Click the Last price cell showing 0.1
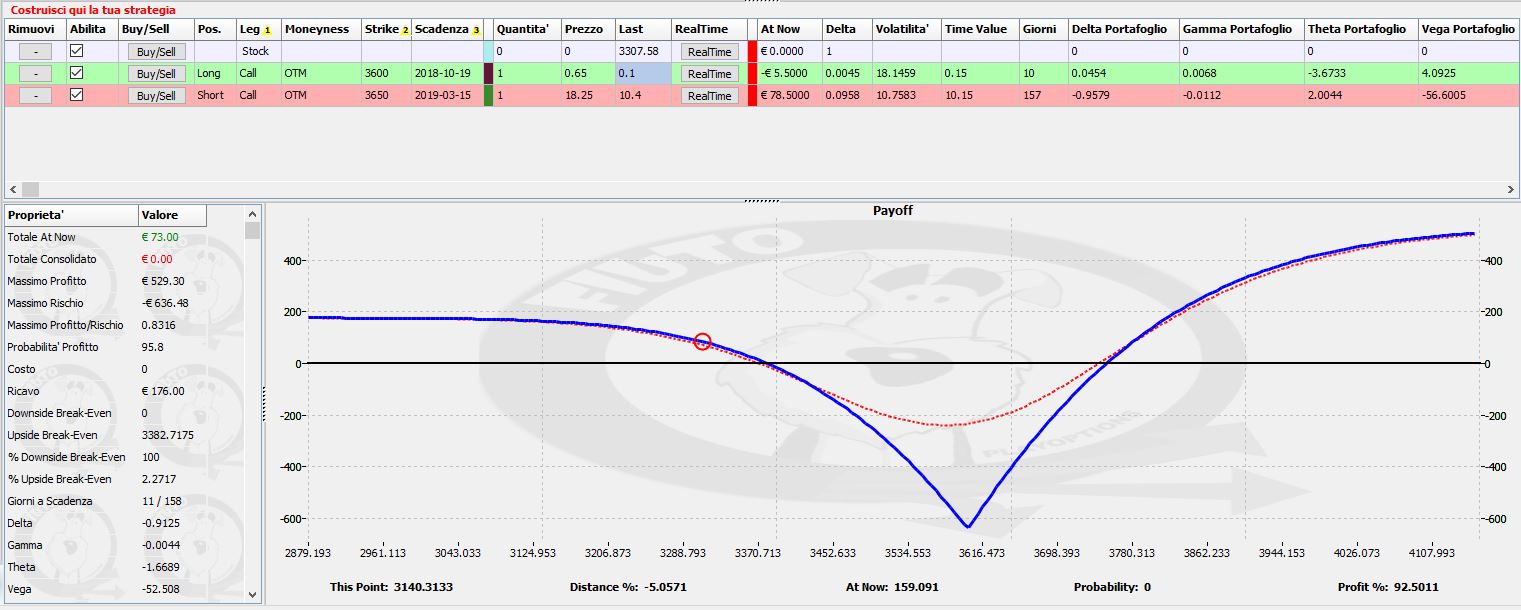Viewport: 1521px width, 610px height. point(642,73)
